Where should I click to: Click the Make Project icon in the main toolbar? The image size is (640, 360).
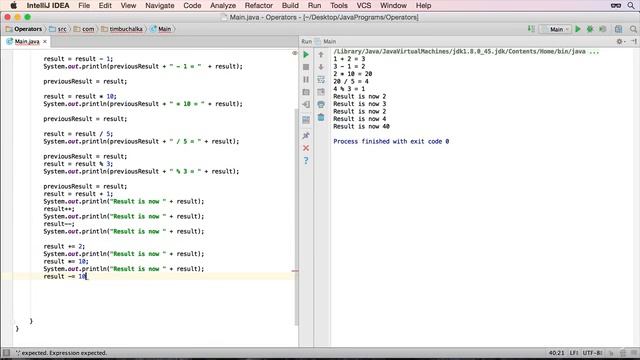531,29
